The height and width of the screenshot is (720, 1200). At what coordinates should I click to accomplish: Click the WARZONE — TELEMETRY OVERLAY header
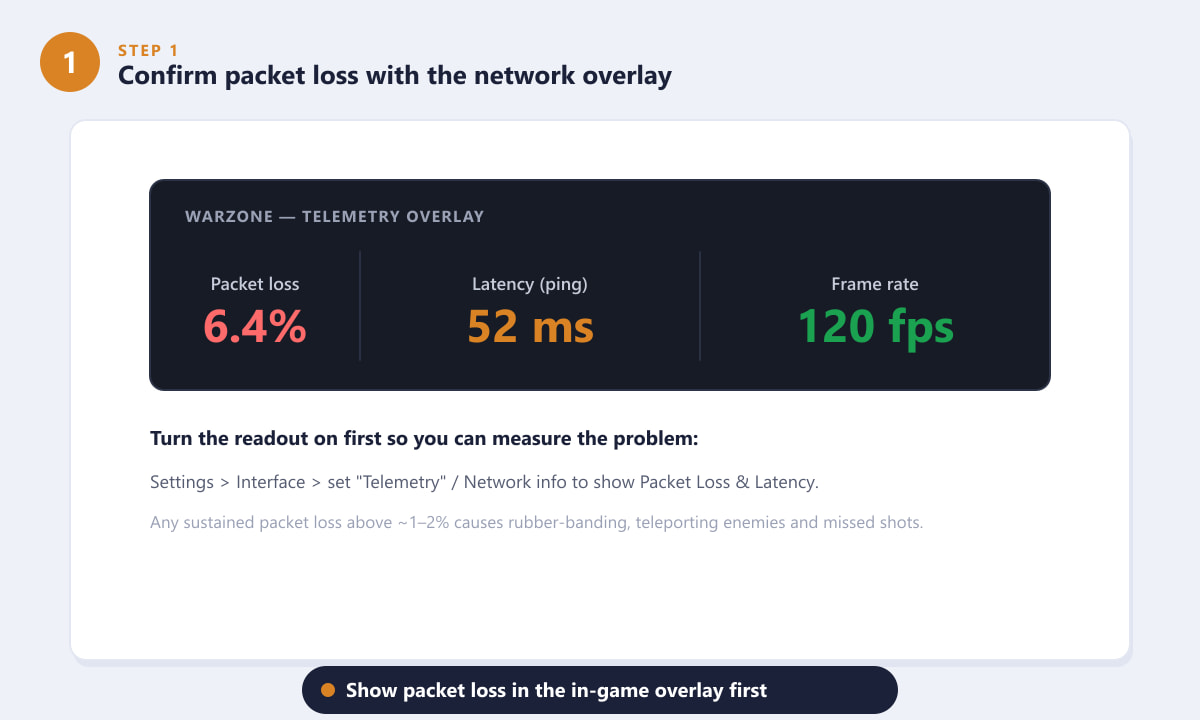334,216
